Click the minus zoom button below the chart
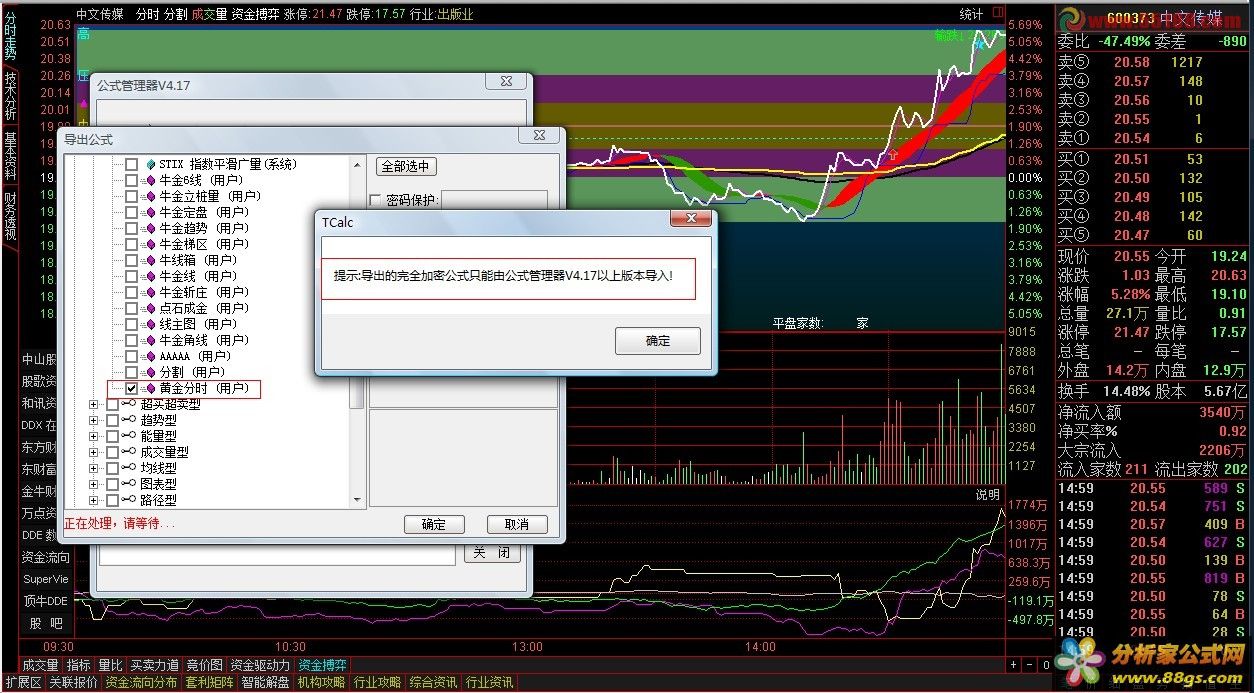Image resolution: width=1254 pixels, height=693 pixels. (1030, 665)
